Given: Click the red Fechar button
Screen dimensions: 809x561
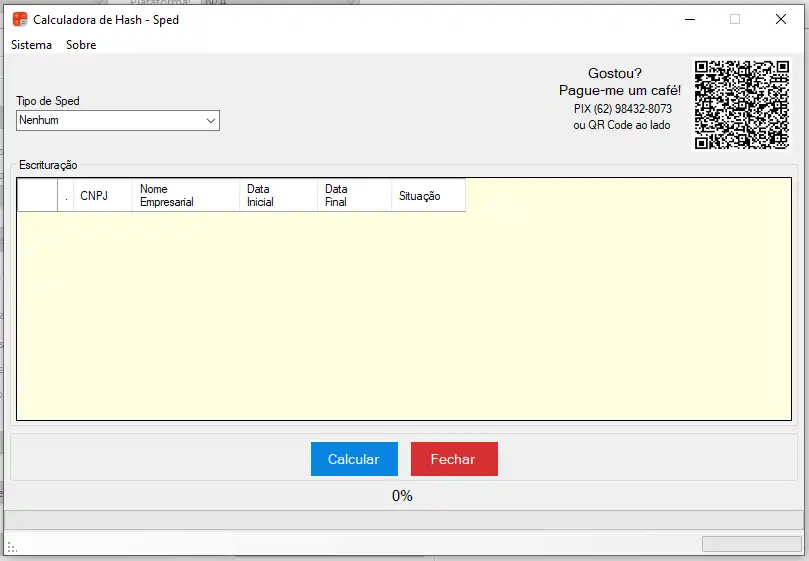Looking at the screenshot, I should click(x=454, y=459).
